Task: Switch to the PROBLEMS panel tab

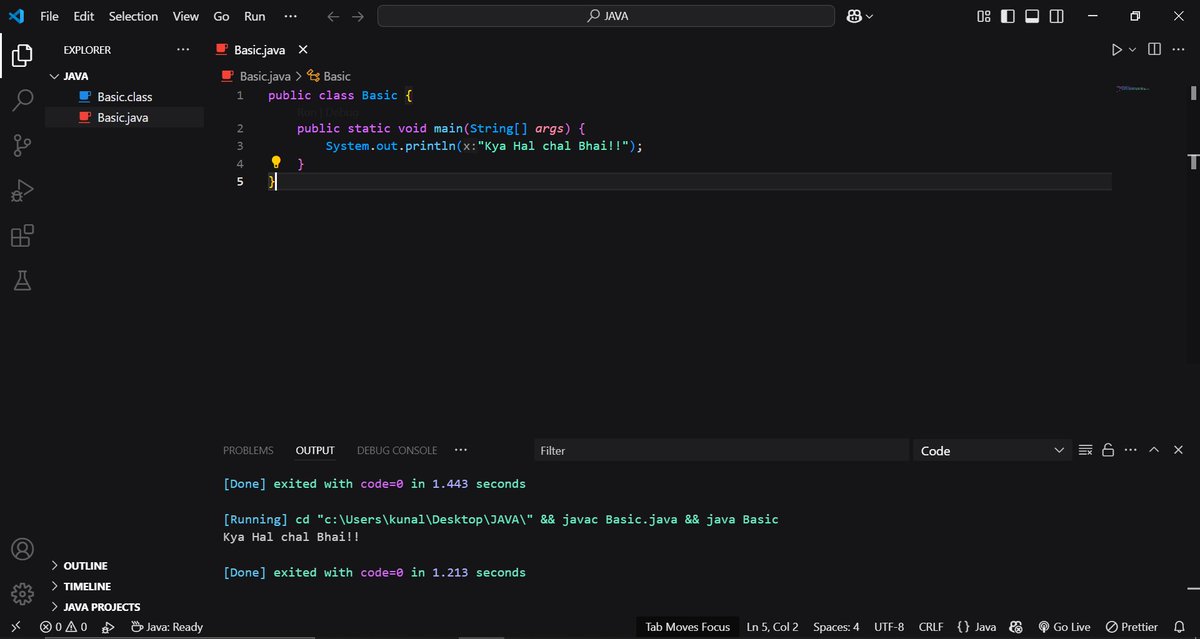Action: click(x=248, y=451)
